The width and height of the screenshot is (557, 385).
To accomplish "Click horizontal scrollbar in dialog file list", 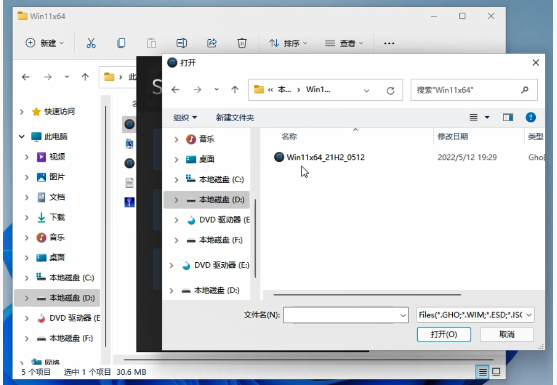I will point(367,295).
